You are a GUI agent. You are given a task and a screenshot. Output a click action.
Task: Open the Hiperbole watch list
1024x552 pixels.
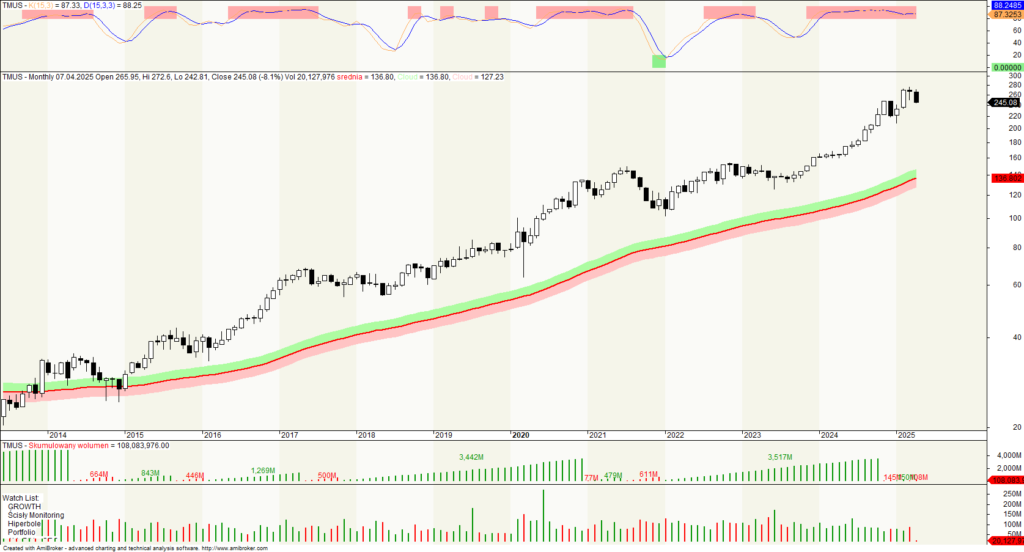[25, 524]
